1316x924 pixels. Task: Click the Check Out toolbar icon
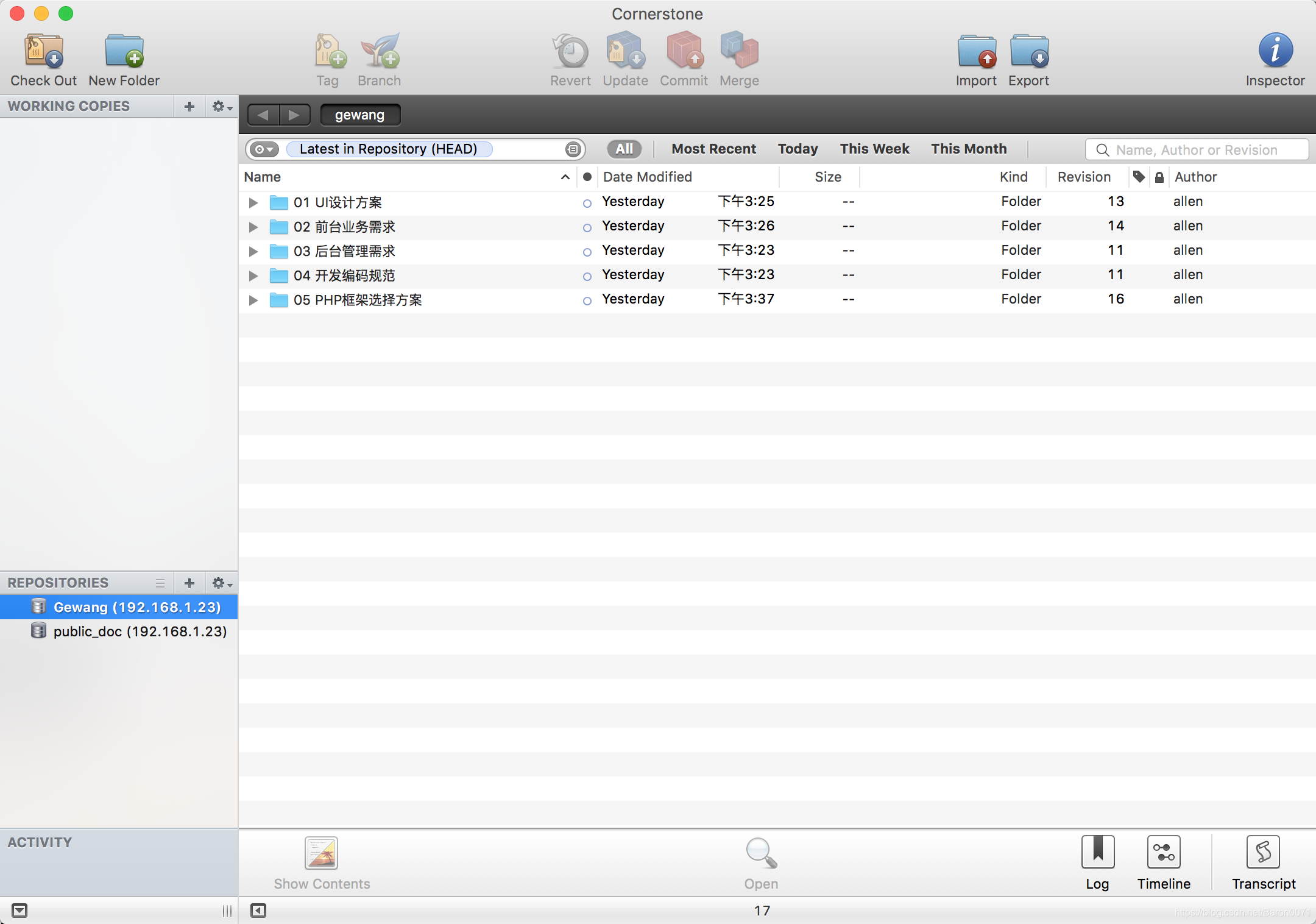pos(44,51)
